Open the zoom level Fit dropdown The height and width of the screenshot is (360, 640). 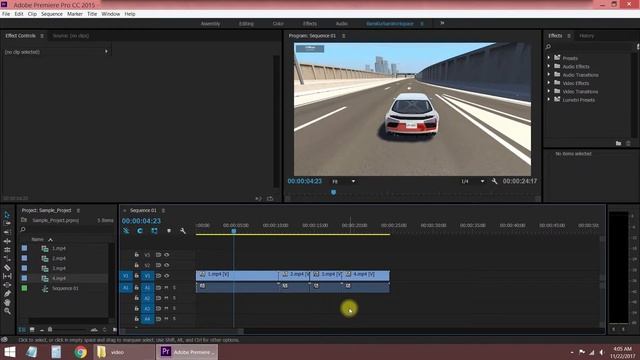coord(343,181)
